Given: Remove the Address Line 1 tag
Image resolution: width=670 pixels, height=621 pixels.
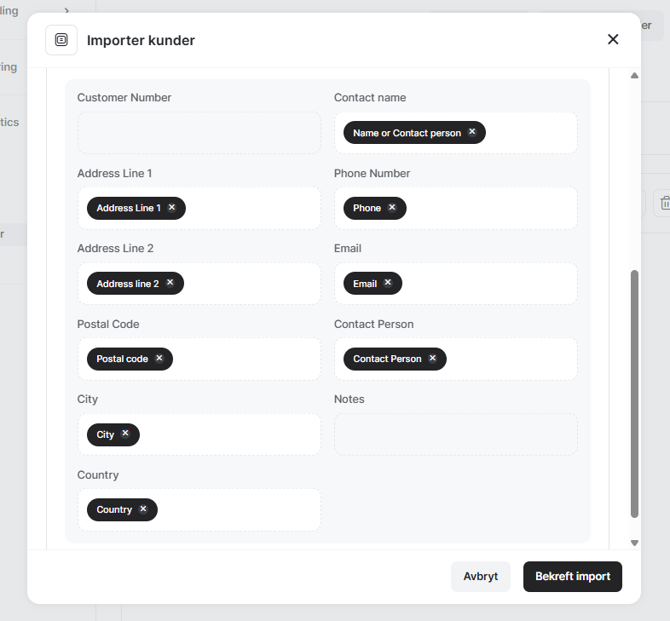Looking at the screenshot, I should point(172,207).
